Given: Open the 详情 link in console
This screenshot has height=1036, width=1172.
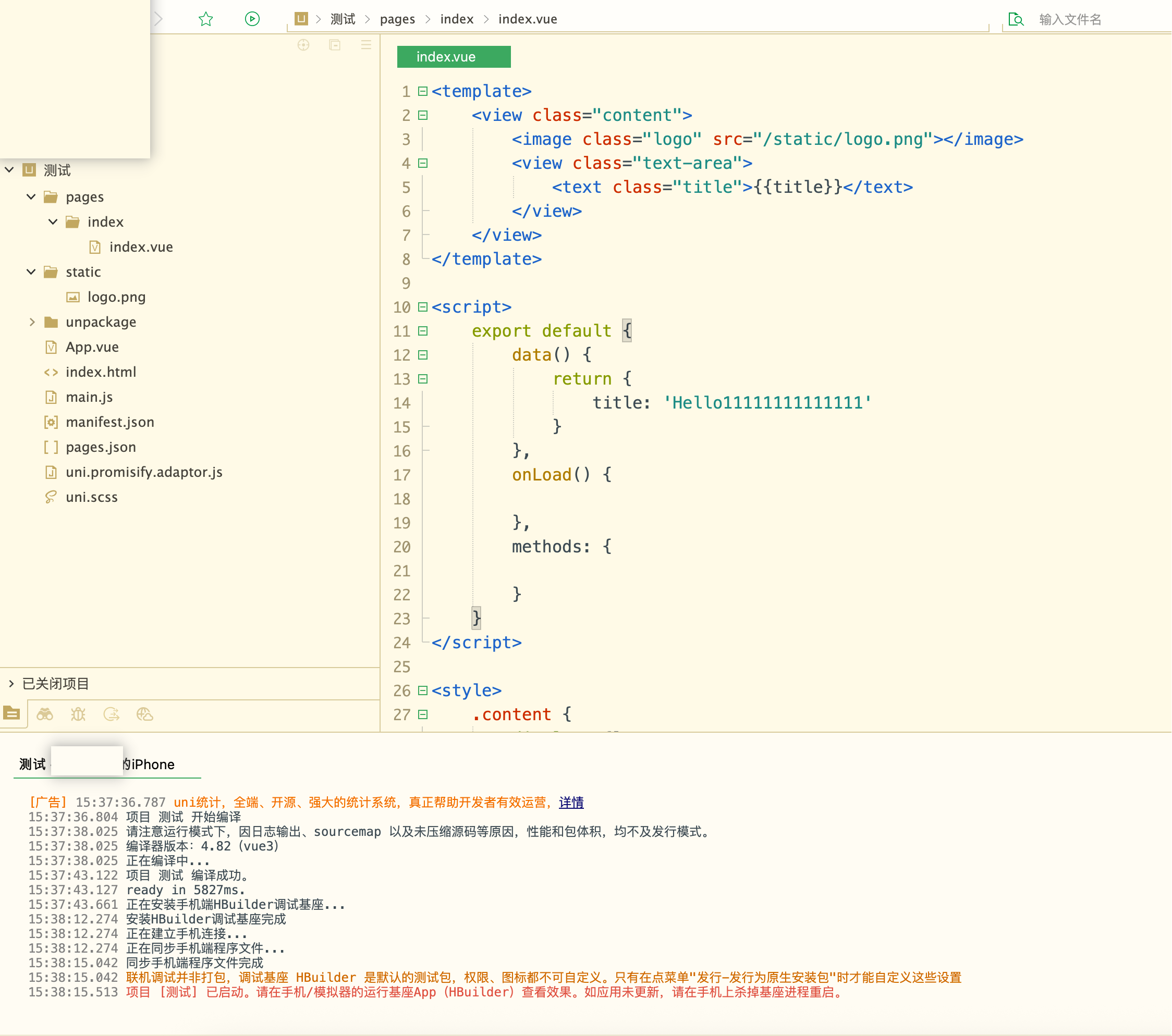Looking at the screenshot, I should tap(571, 802).
